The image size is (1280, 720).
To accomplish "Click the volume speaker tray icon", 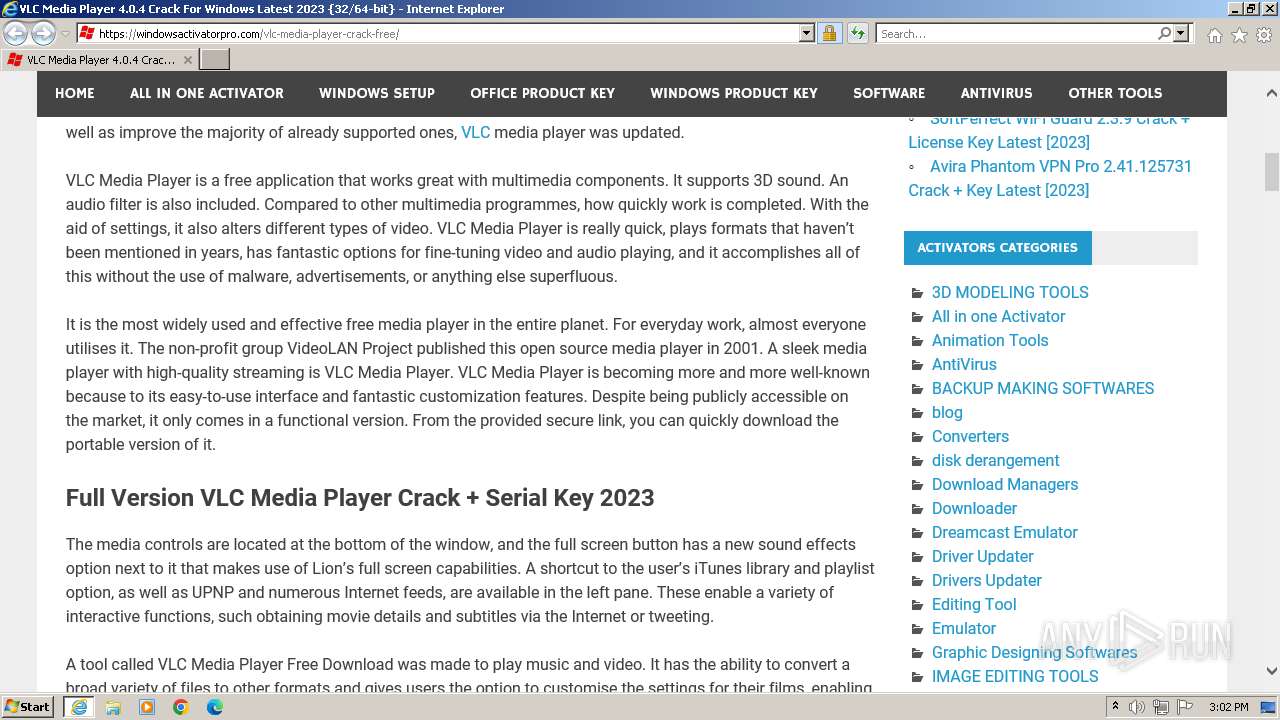I will (1137, 707).
